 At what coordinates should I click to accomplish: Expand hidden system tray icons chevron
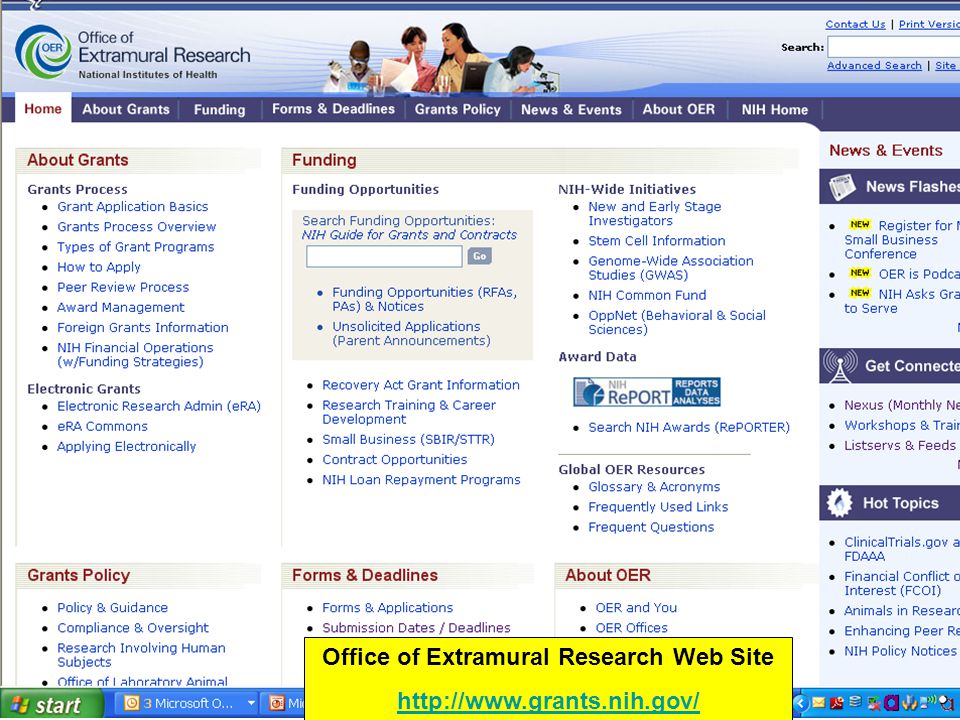[x=801, y=703]
